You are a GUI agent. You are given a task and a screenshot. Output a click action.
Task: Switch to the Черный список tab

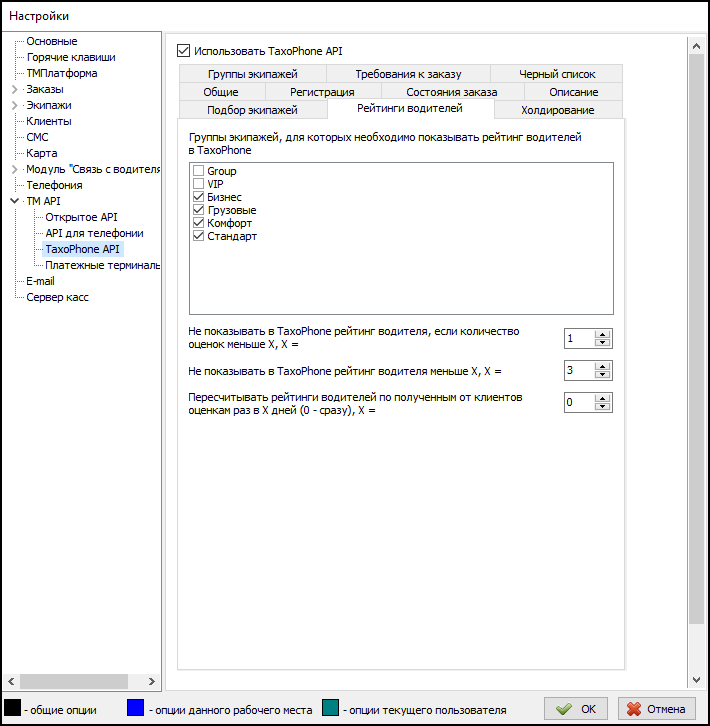[x=556, y=74]
